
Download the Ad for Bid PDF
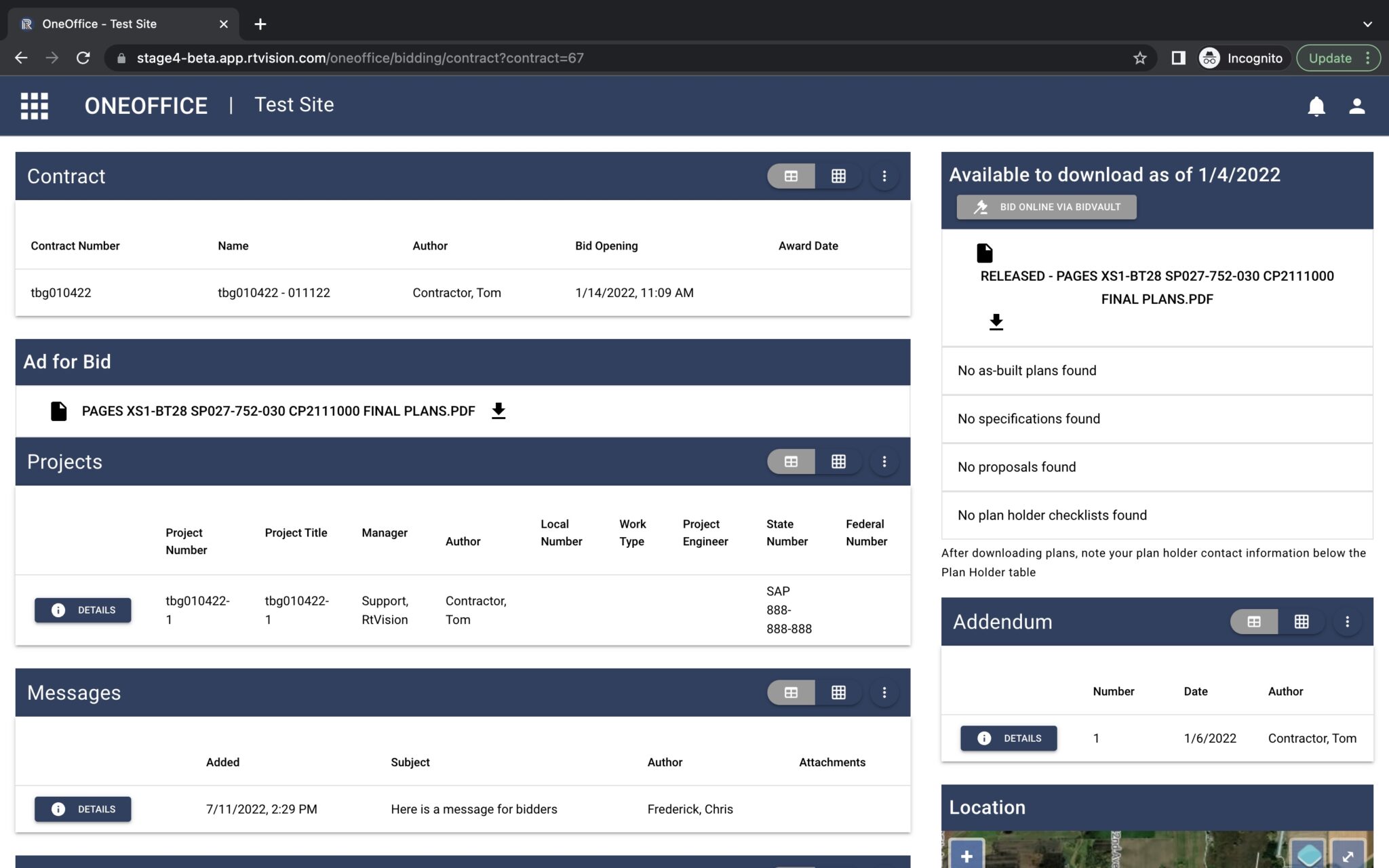(498, 410)
